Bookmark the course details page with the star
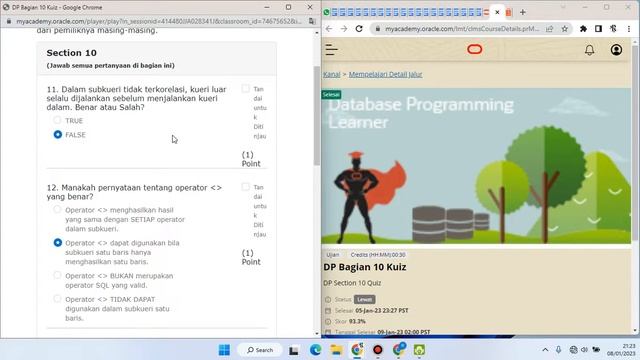This screenshot has width=640, height=360. [x=564, y=29]
